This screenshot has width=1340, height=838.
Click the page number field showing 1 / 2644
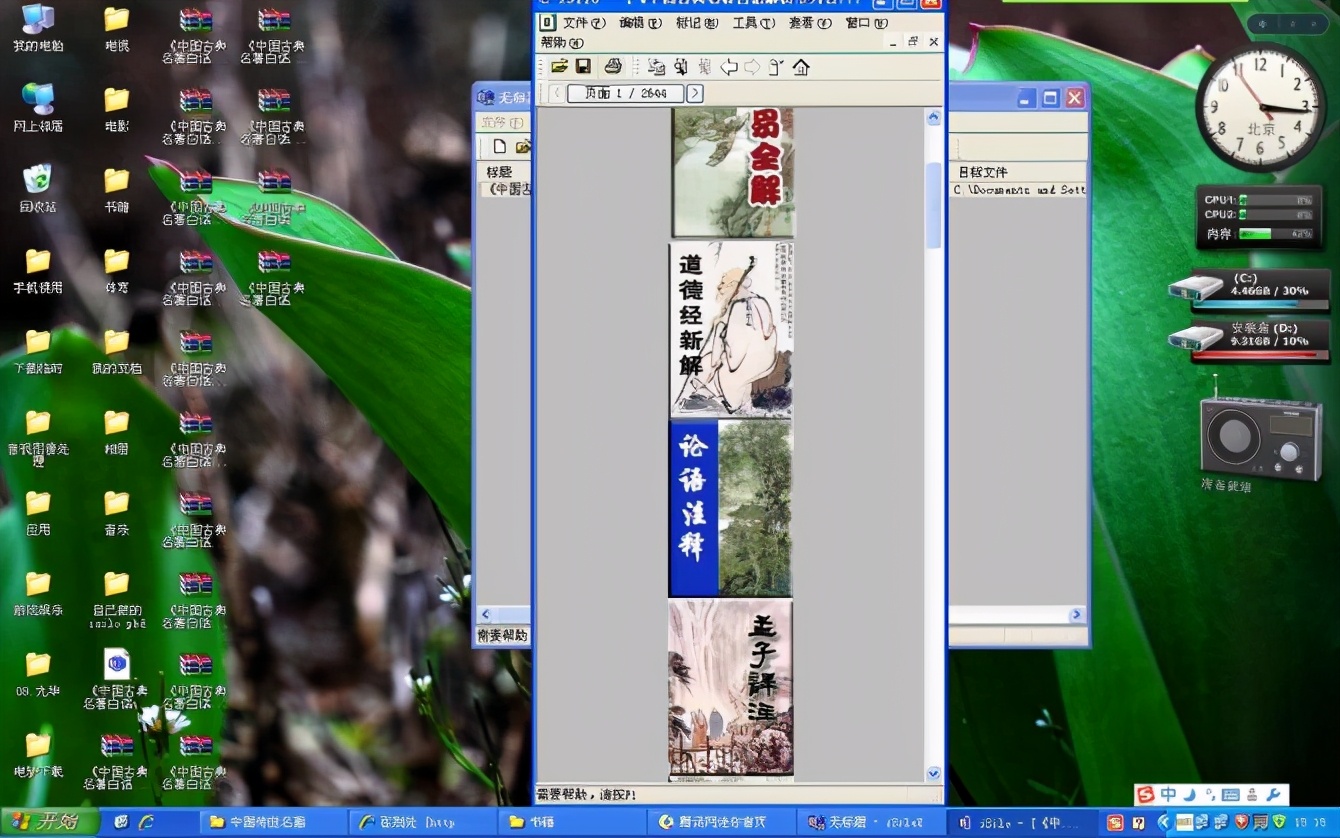click(x=625, y=93)
